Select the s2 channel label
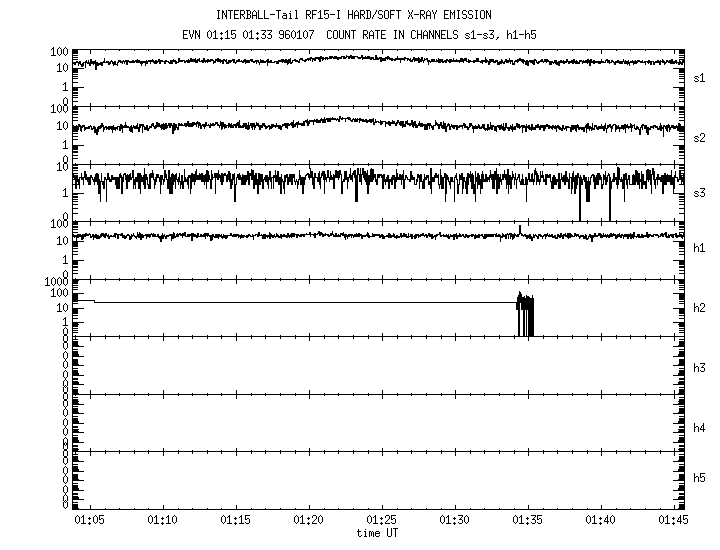 [700, 137]
